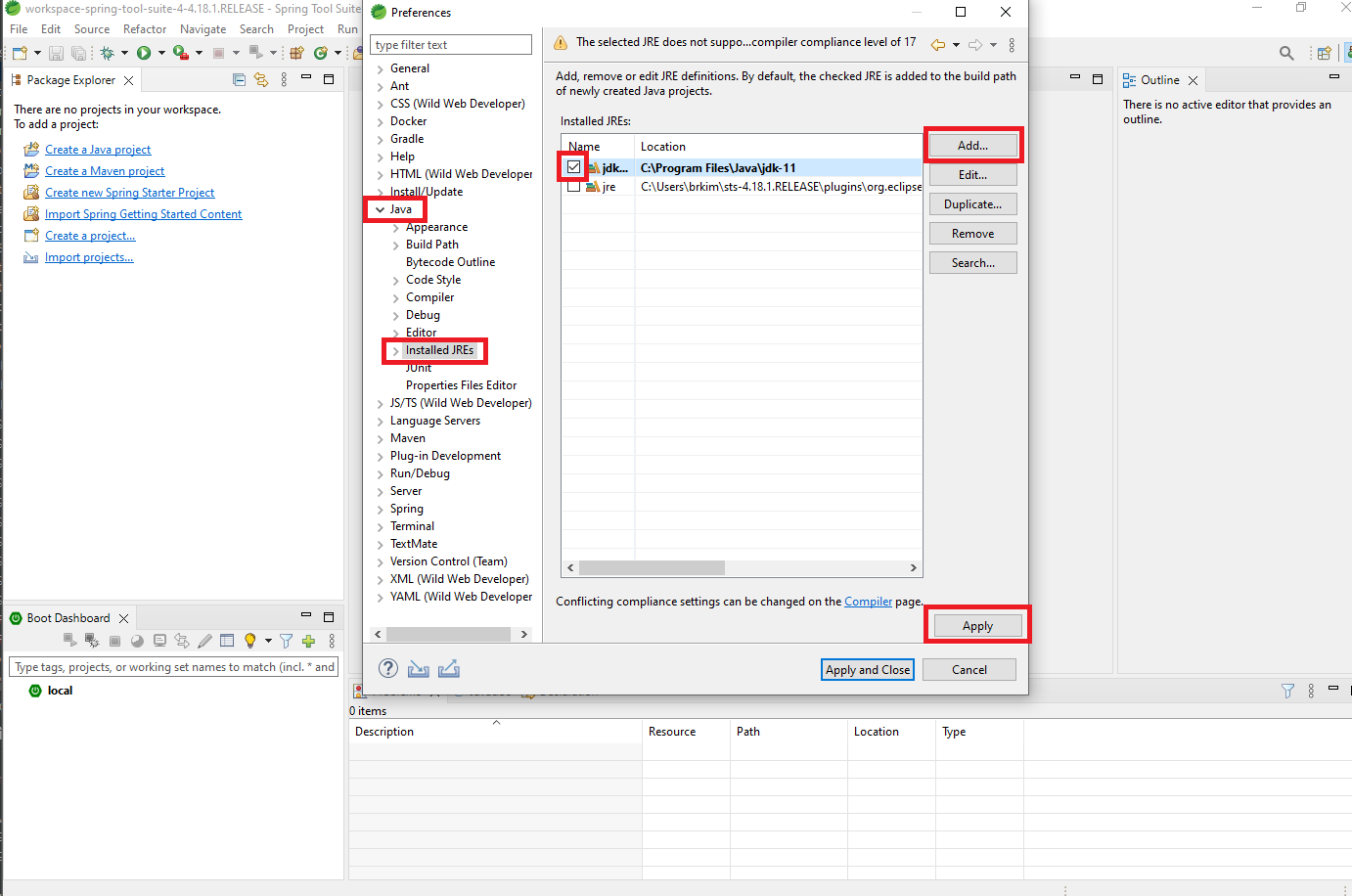1352x896 pixels.
Task: Click Boot Dashboard lightbulb icon
Action: tap(249, 641)
